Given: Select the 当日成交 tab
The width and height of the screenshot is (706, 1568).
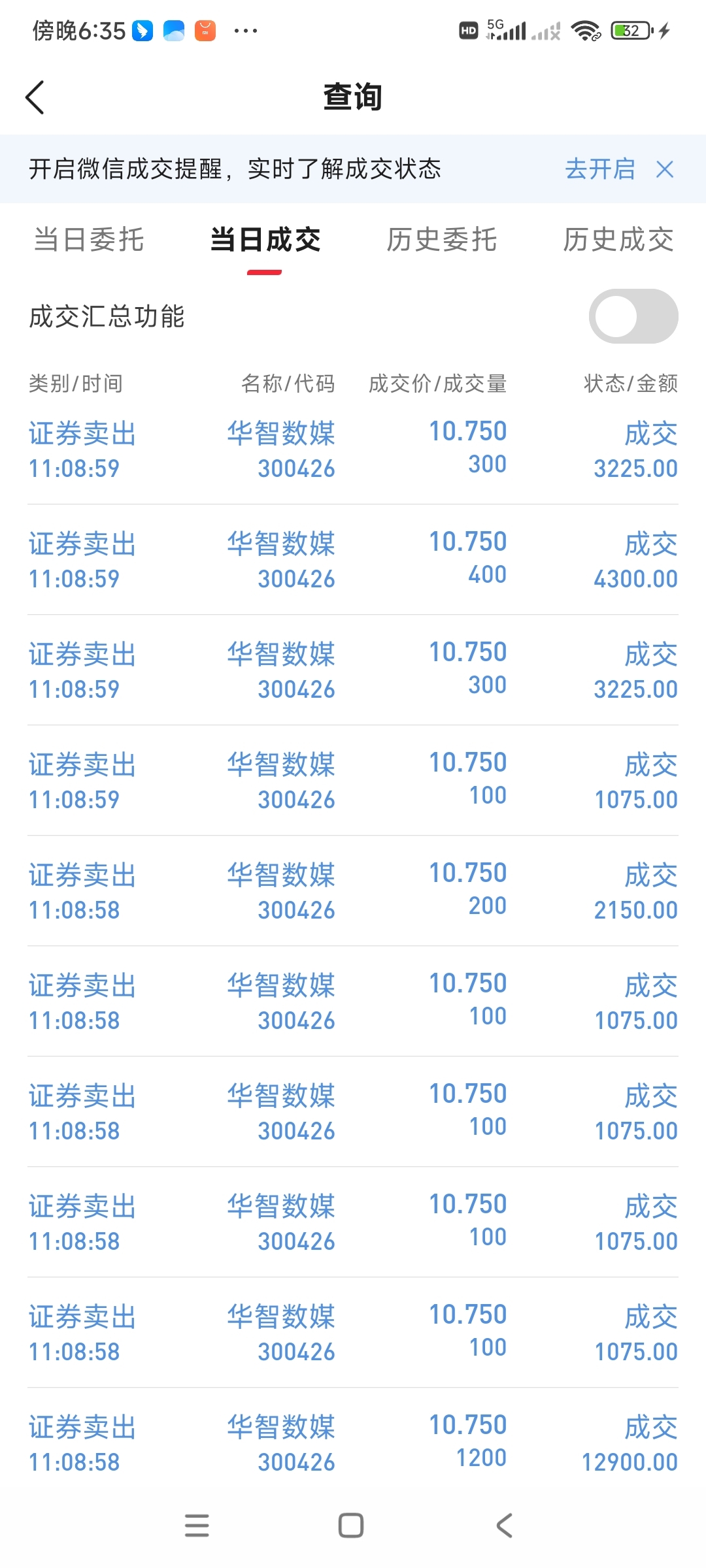Looking at the screenshot, I should 265,240.
